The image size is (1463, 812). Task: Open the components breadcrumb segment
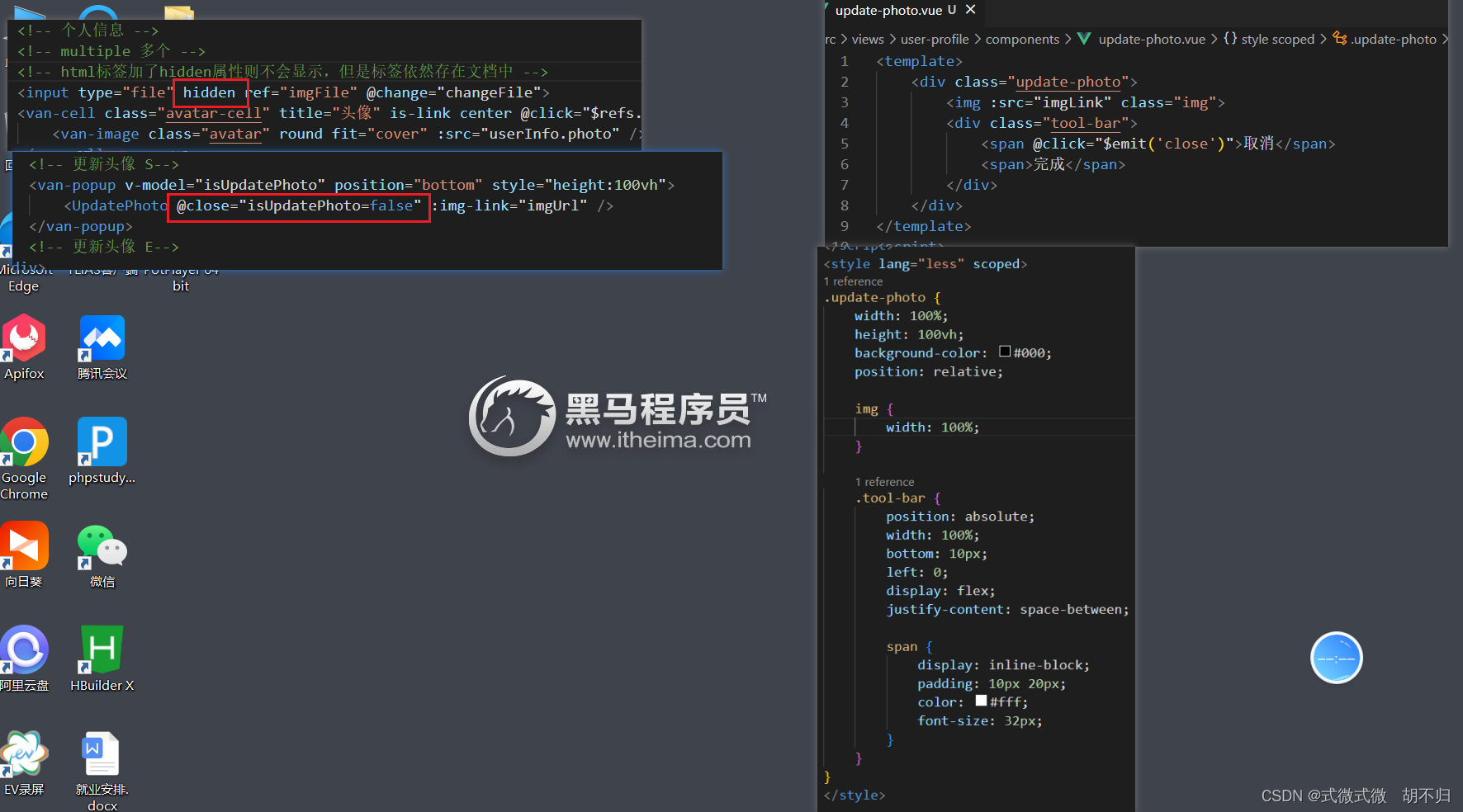click(x=1022, y=39)
